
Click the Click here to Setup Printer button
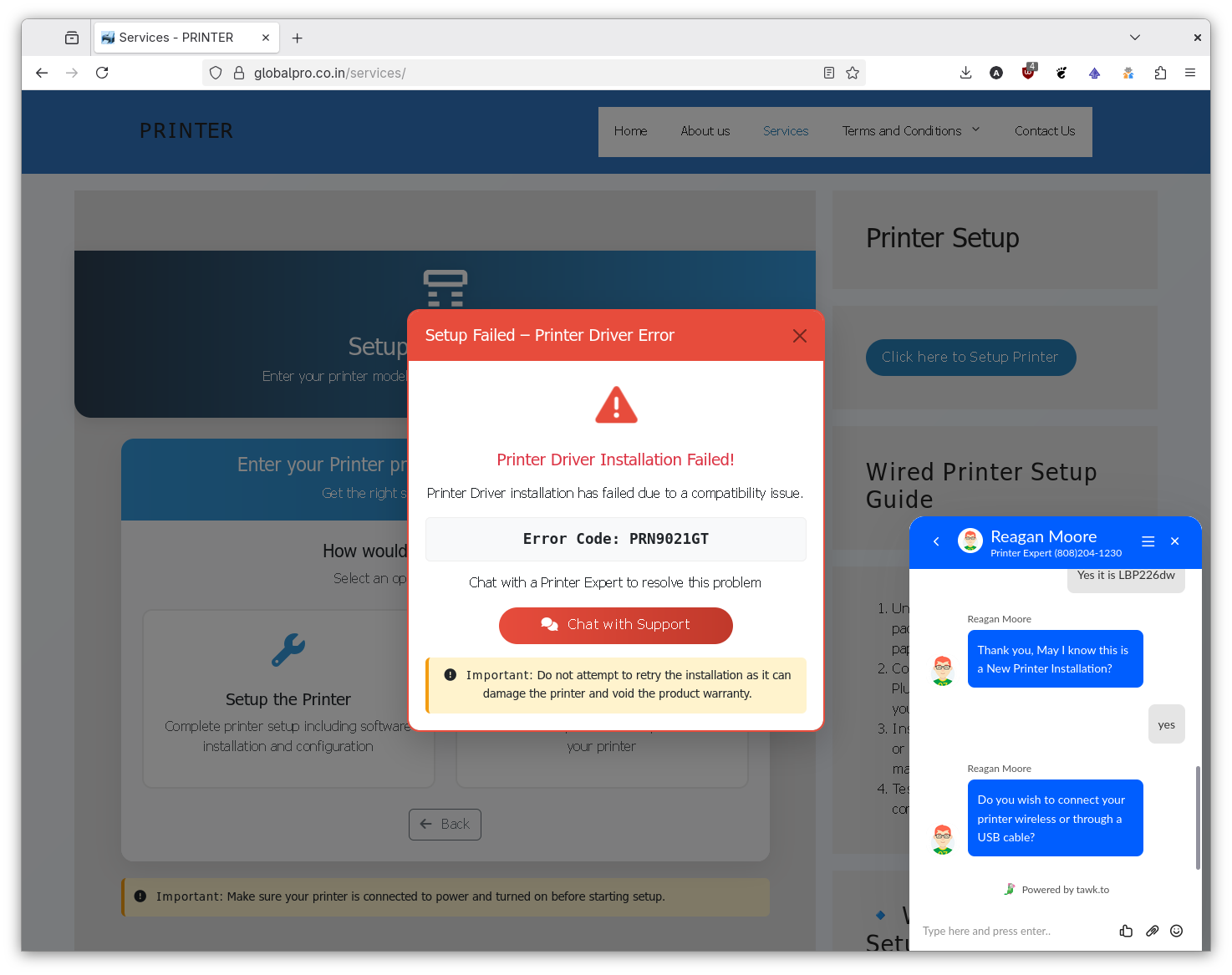tap(970, 358)
